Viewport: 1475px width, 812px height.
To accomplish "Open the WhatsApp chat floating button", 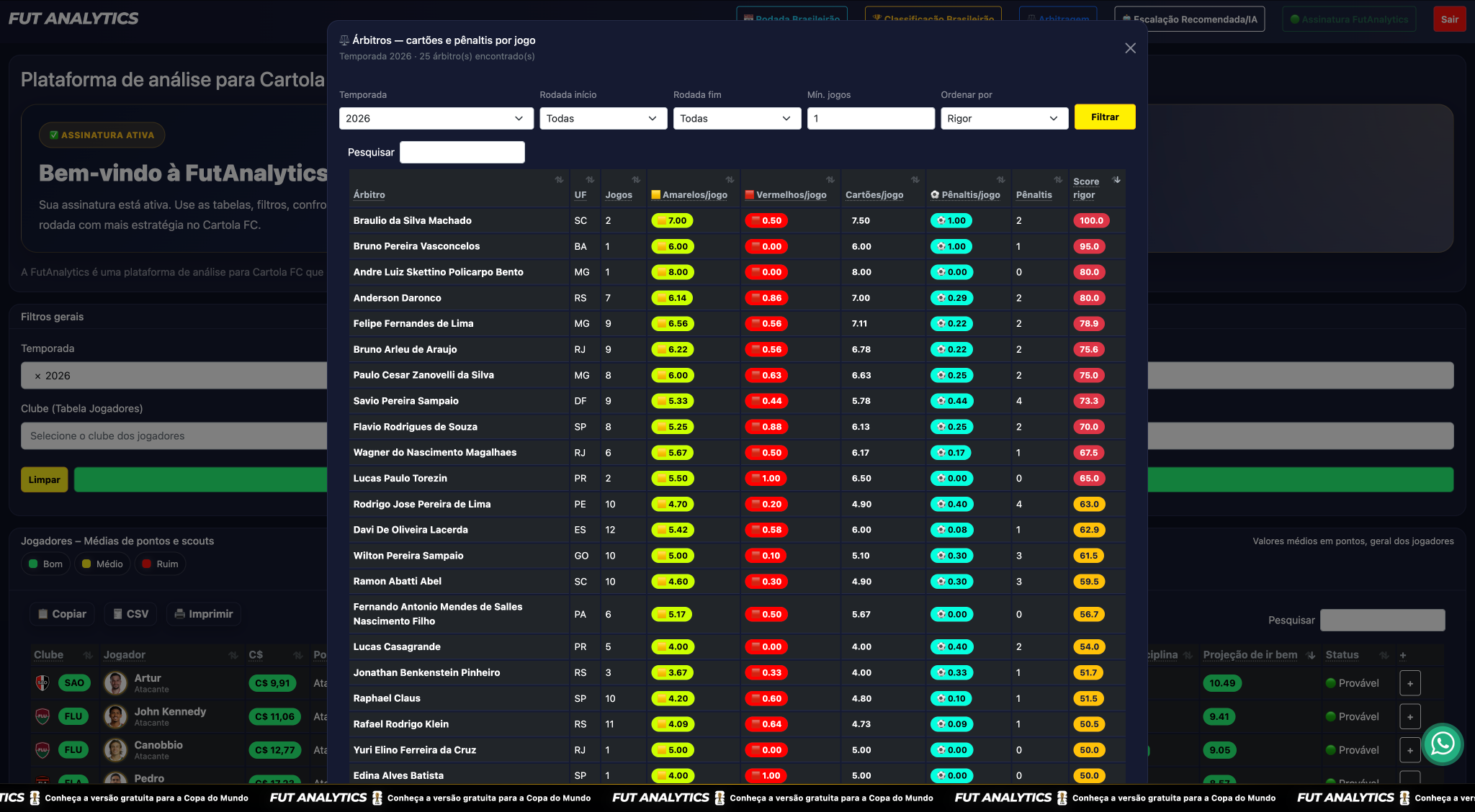I will [x=1443, y=744].
